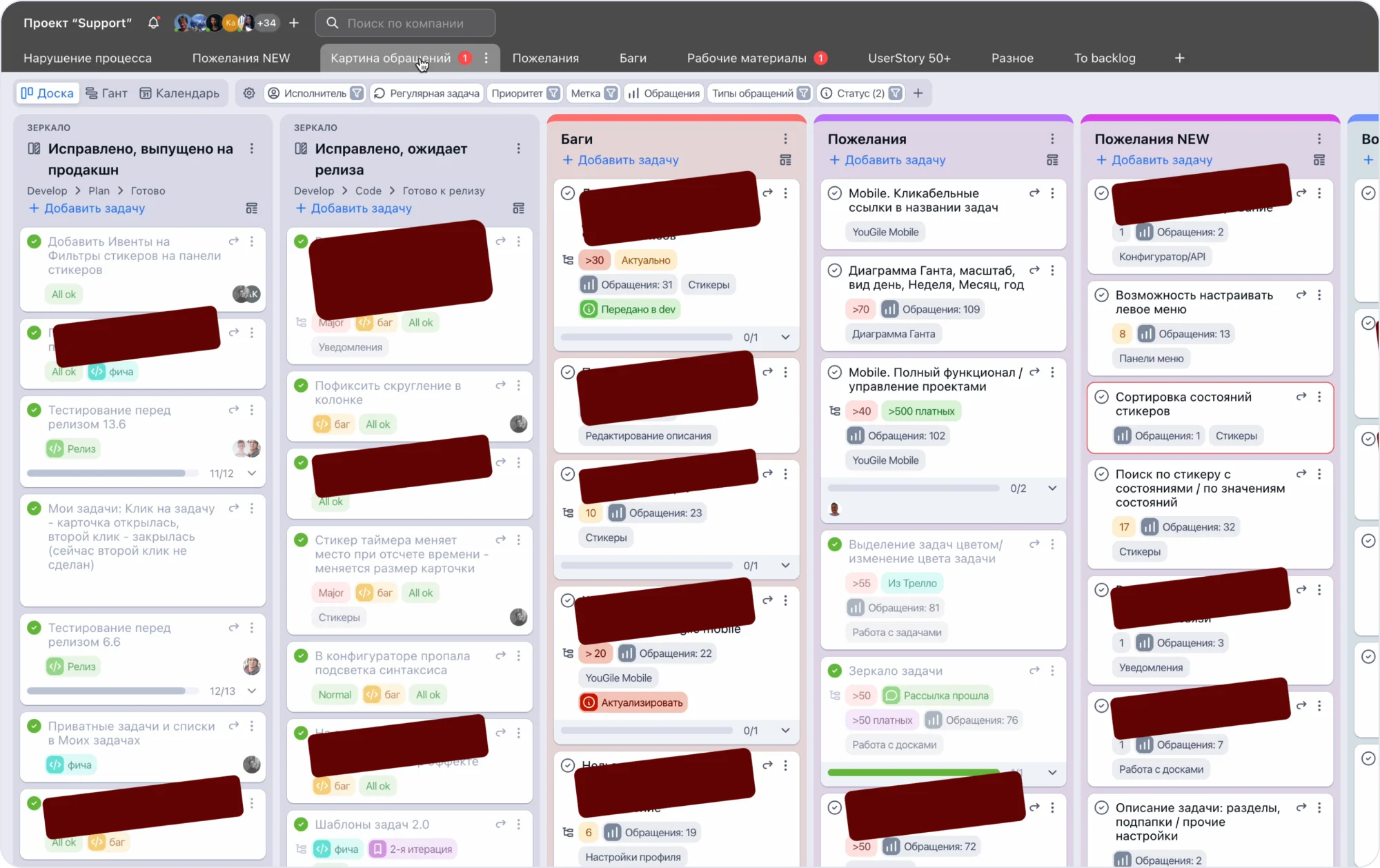Check off Mobile. Кликабельные ссылки task
Image resolution: width=1380 pixels, height=868 pixels.
tap(835, 193)
